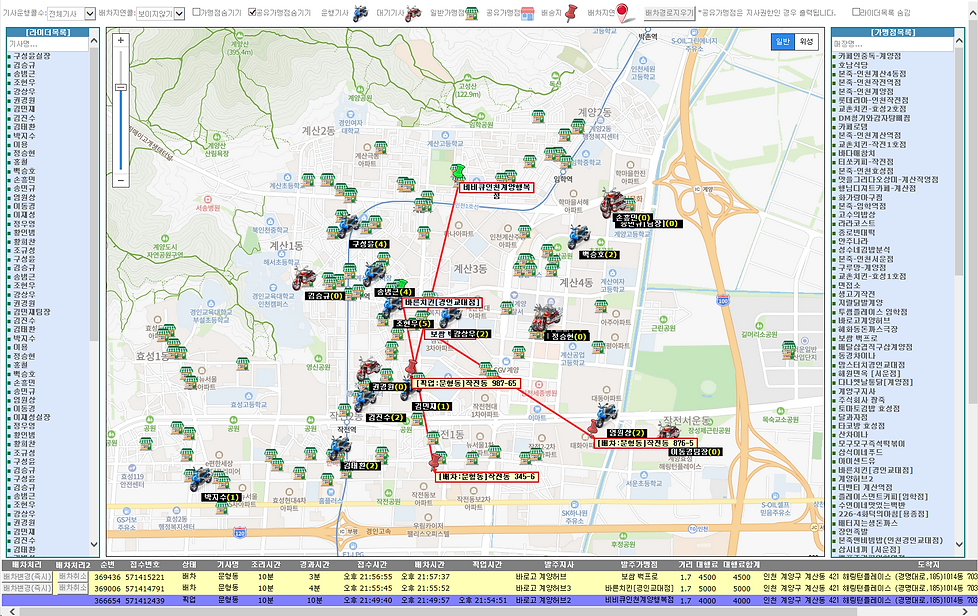Viewport: 978px width, 616px height.
Task: Click the blue 운행기사 motorcycle legend icon
Action: pyautogui.click(x=361, y=13)
